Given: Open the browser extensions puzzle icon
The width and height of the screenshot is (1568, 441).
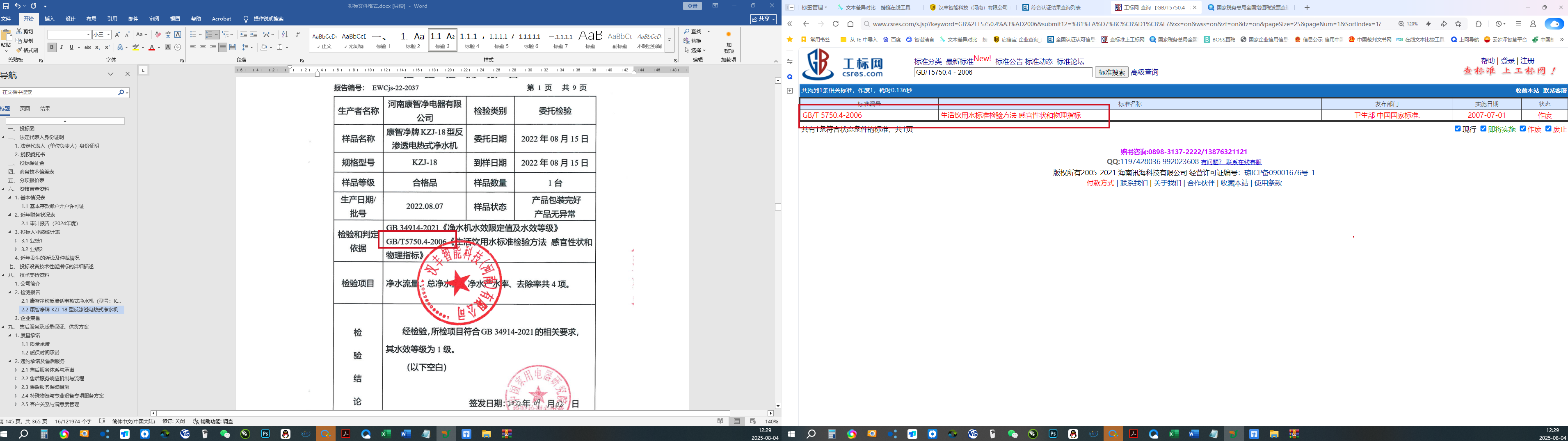Looking at the screenshot, I should (1479, 24).
